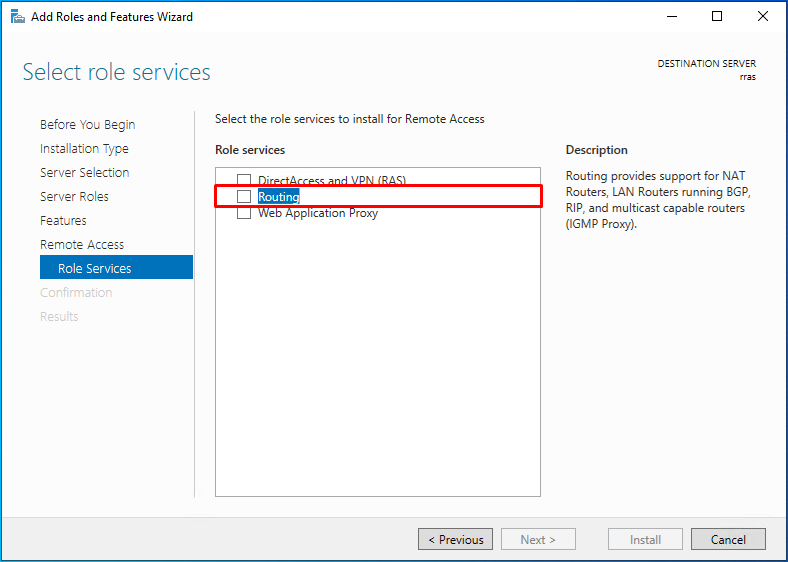Maximize the wizard window
The width and height of the screenshot is (788, 562).
click(717, 17)
